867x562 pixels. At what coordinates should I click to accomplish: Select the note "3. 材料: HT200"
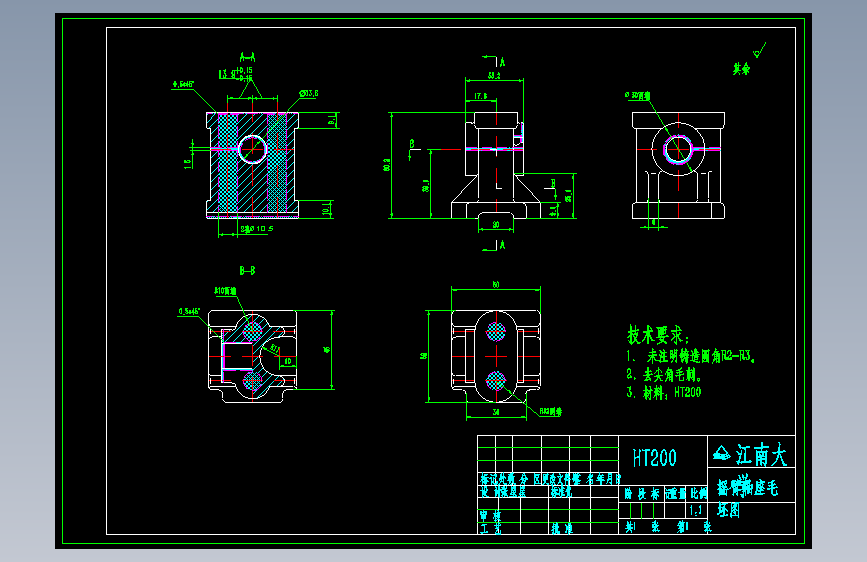pyautogui.click(x=664, y=393)
